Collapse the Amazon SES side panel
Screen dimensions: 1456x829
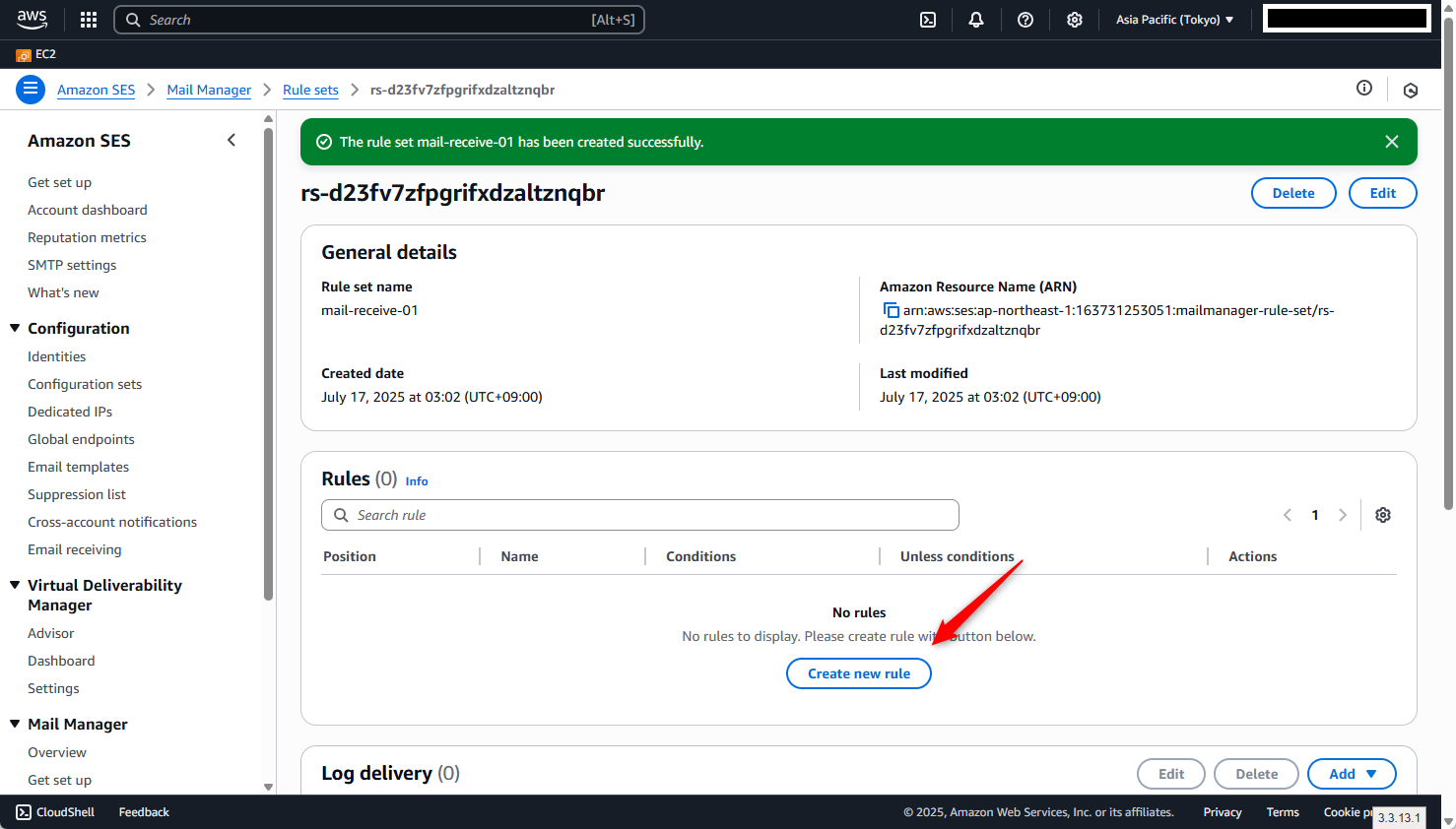[x=232, y=141]
